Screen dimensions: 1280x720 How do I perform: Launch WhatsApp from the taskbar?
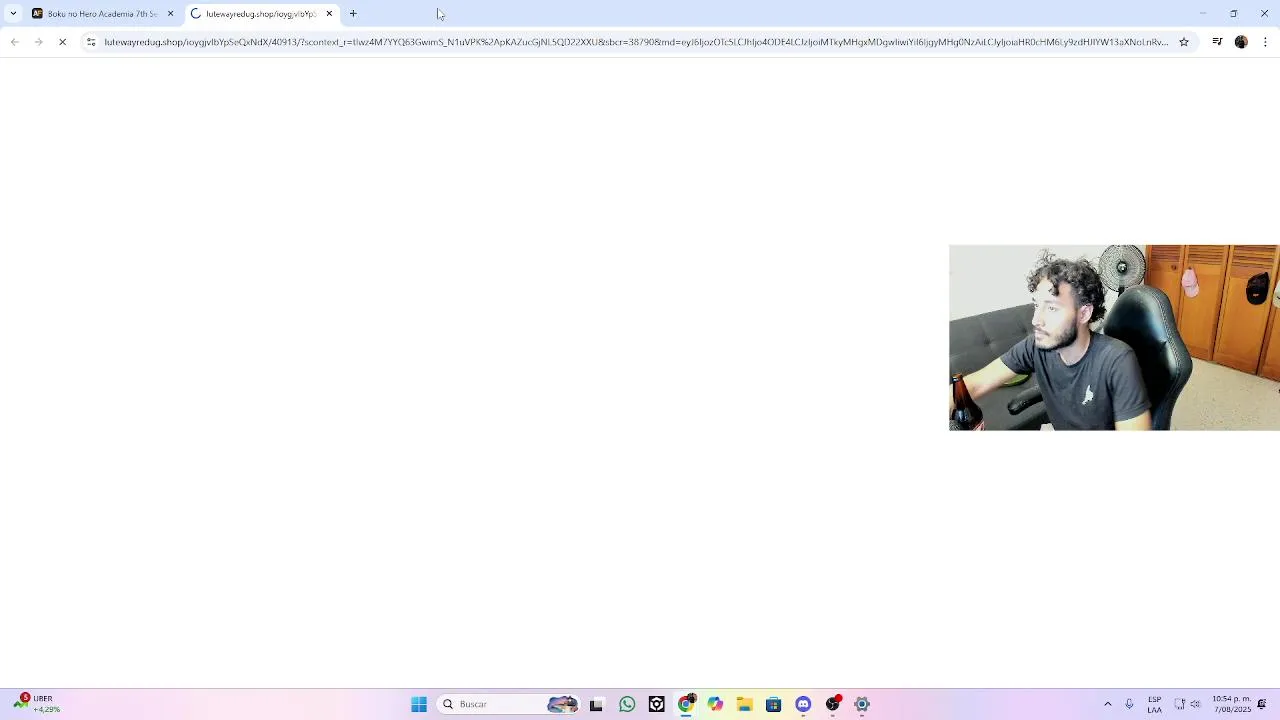tap(627, 704)
